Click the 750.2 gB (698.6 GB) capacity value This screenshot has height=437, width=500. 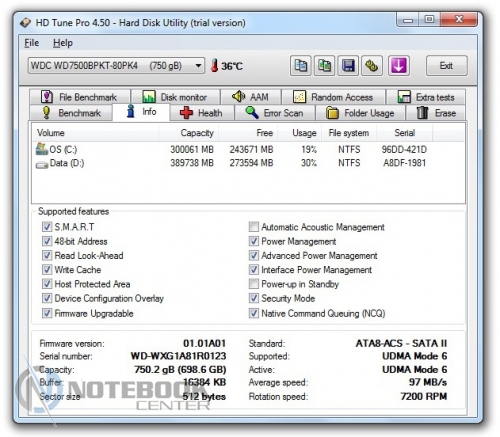click(180, 369)
